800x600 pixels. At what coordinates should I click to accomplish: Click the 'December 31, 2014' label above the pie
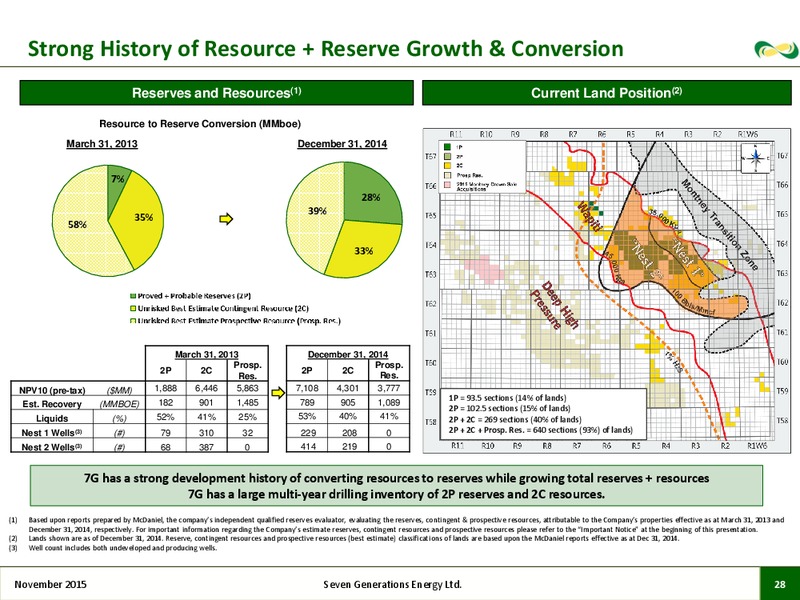[342, 144]
